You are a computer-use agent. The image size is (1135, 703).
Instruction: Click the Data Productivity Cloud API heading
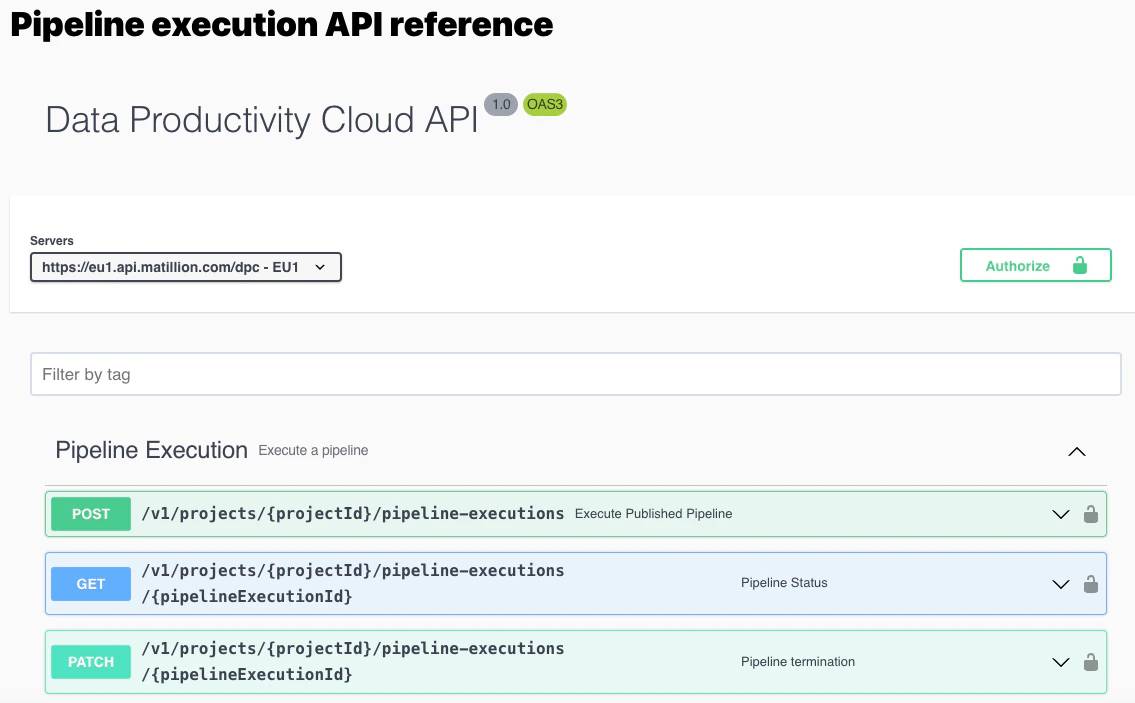(260, 120)
